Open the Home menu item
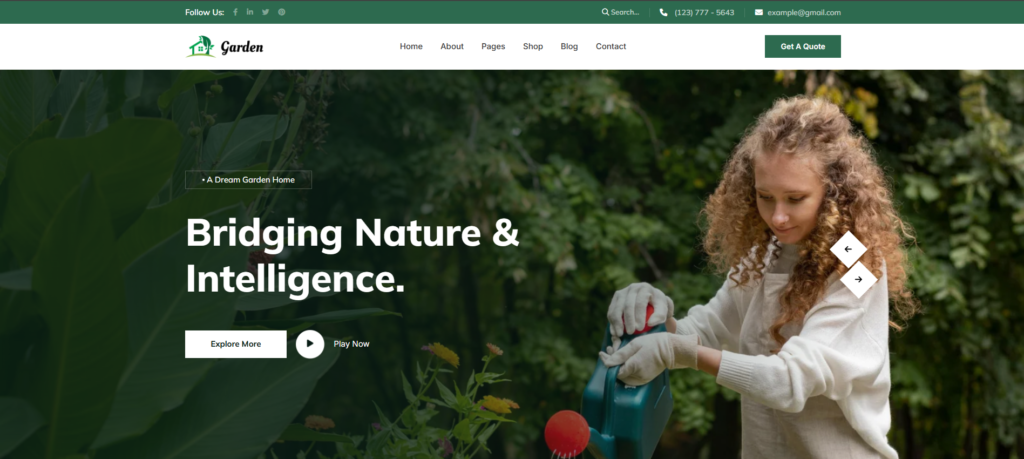The height and width of the screenshot is (459, 1024). (x=411, y=46)
